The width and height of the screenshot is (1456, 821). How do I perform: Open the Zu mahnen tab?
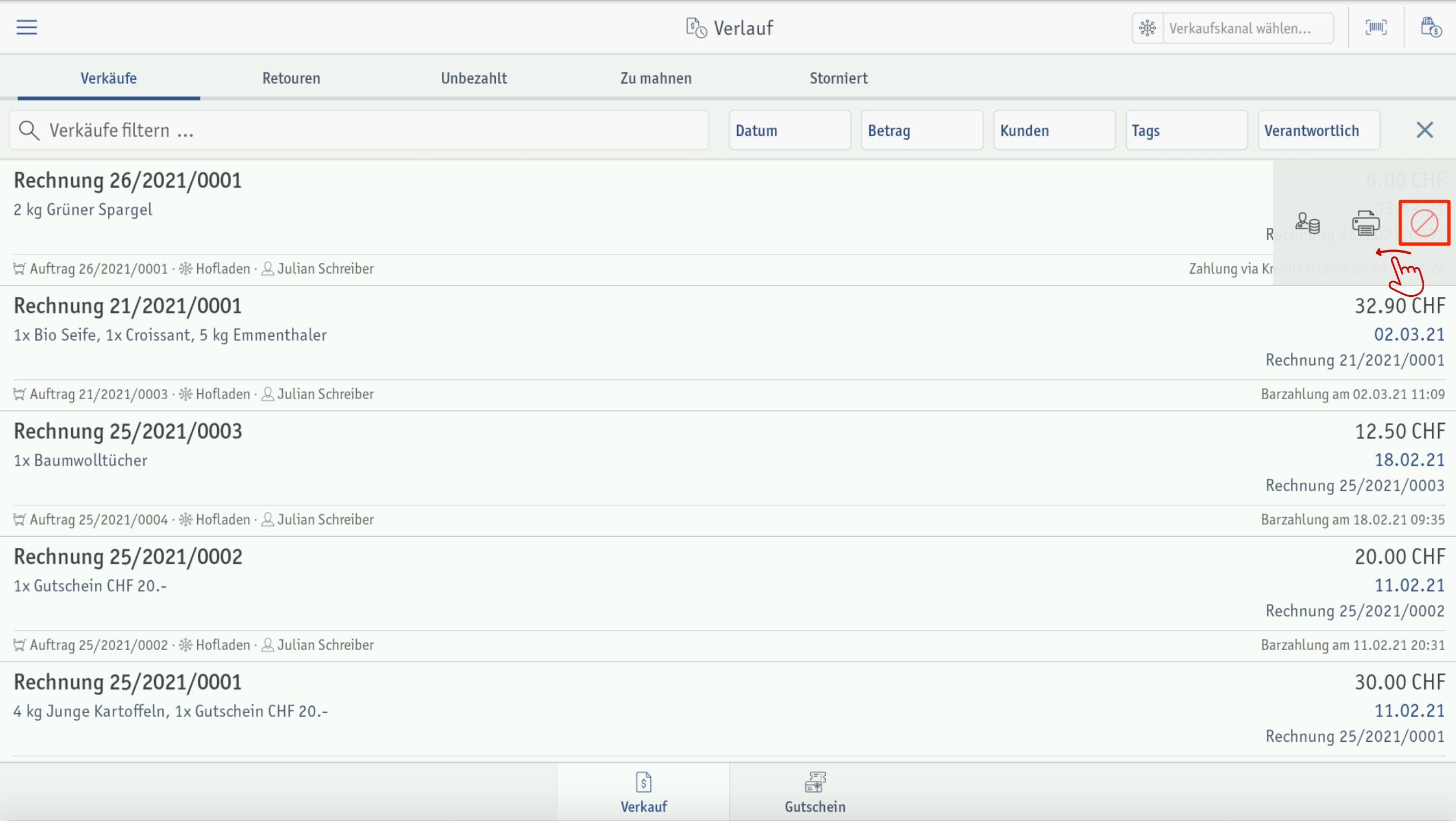click(656, 78)
